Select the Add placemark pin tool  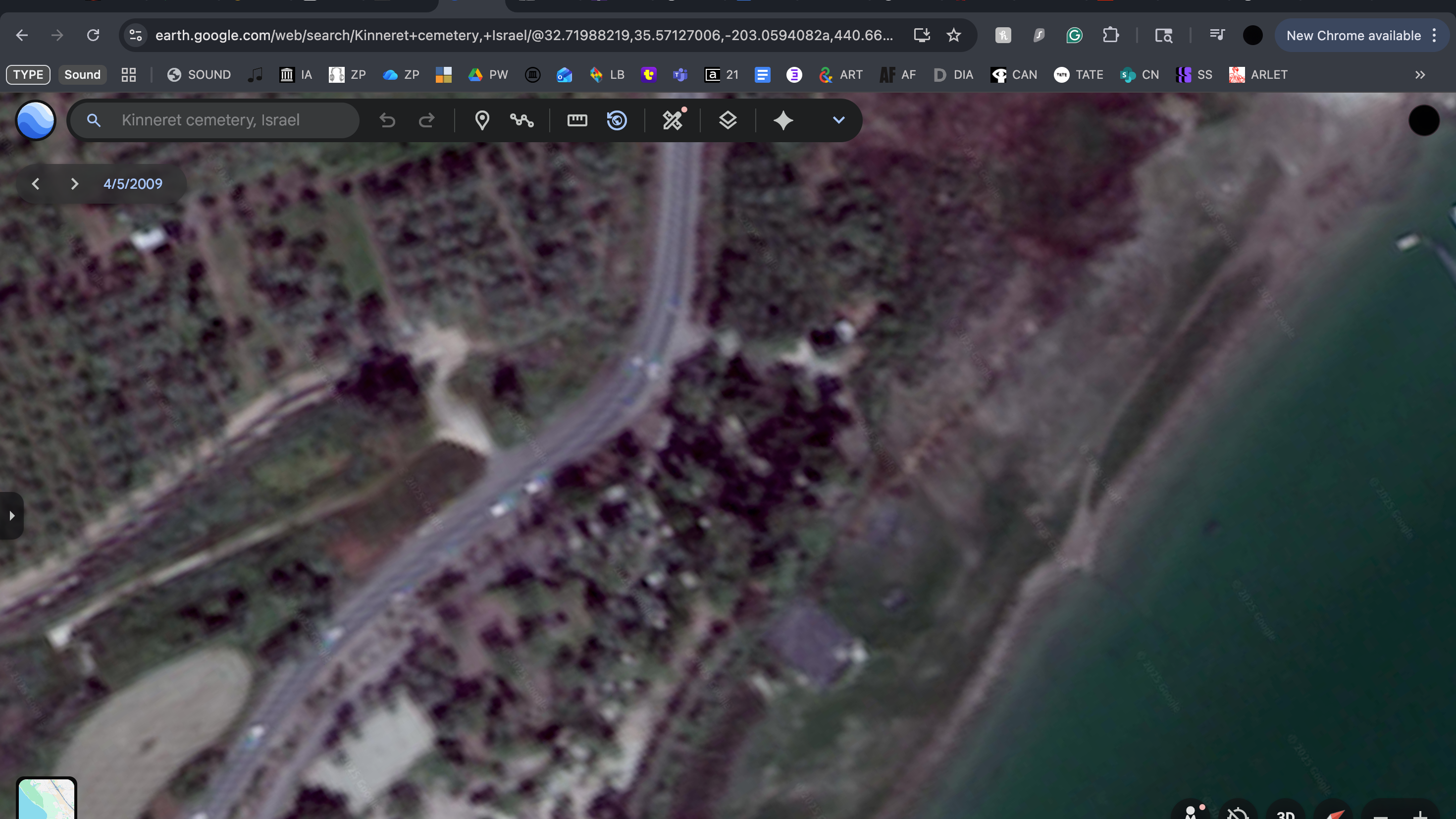[481, 120]
